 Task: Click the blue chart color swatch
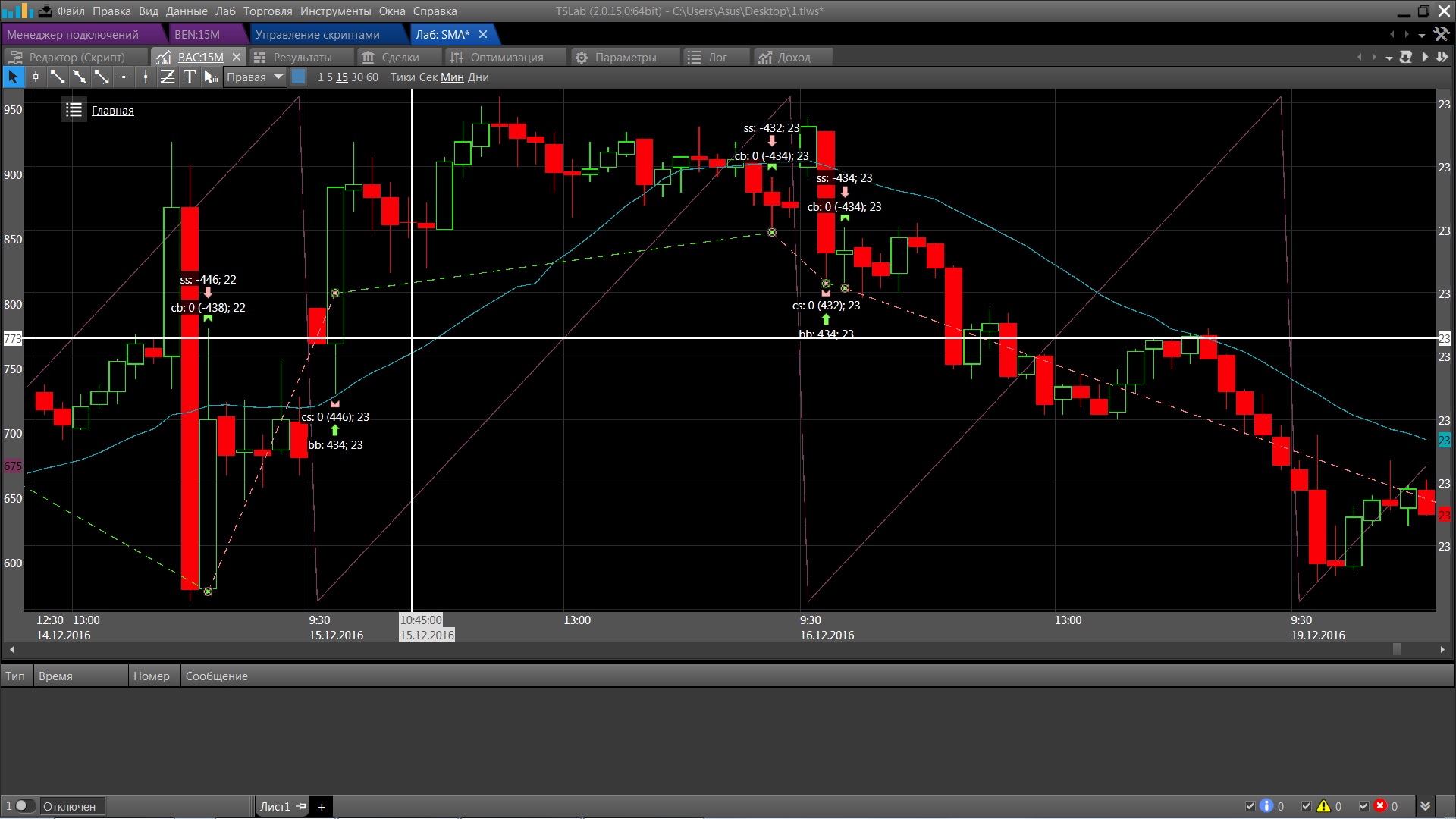(x=300, y=77)
